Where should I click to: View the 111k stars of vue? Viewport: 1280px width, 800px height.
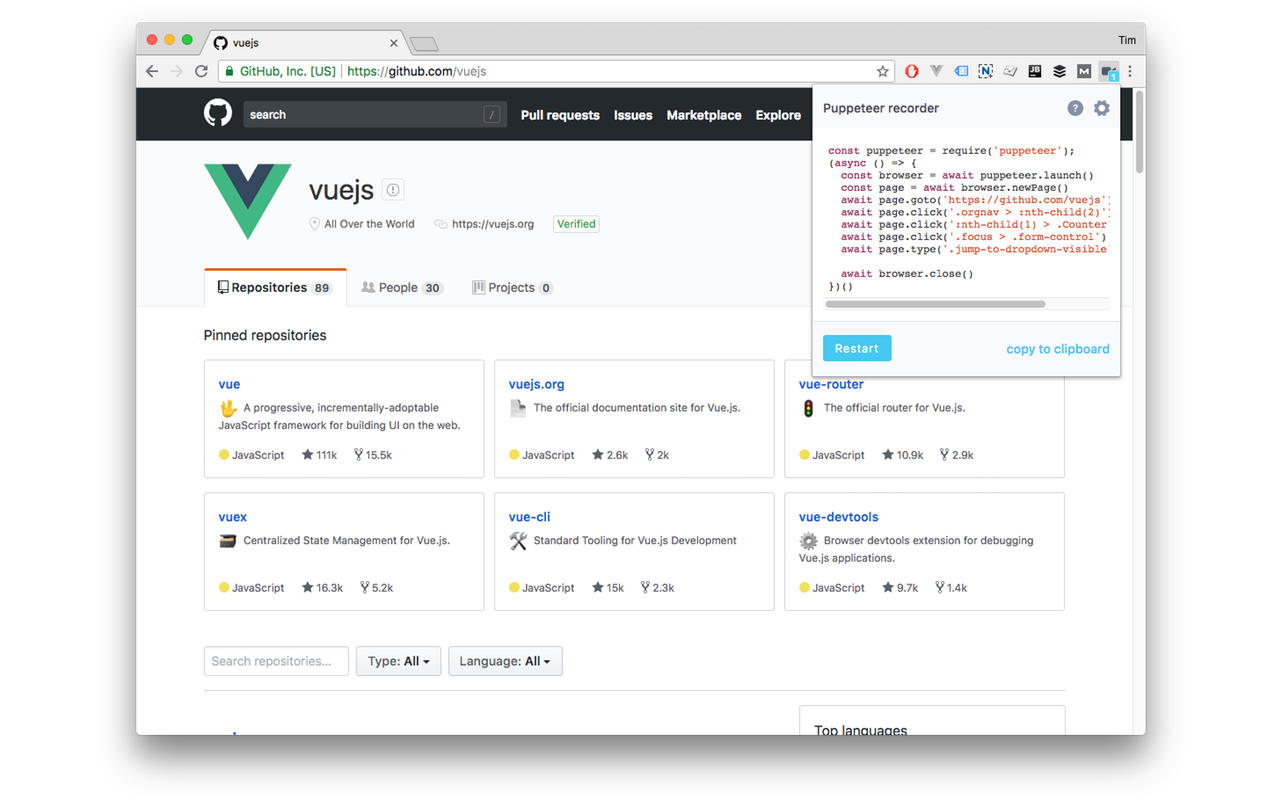[x=319, y=455]
